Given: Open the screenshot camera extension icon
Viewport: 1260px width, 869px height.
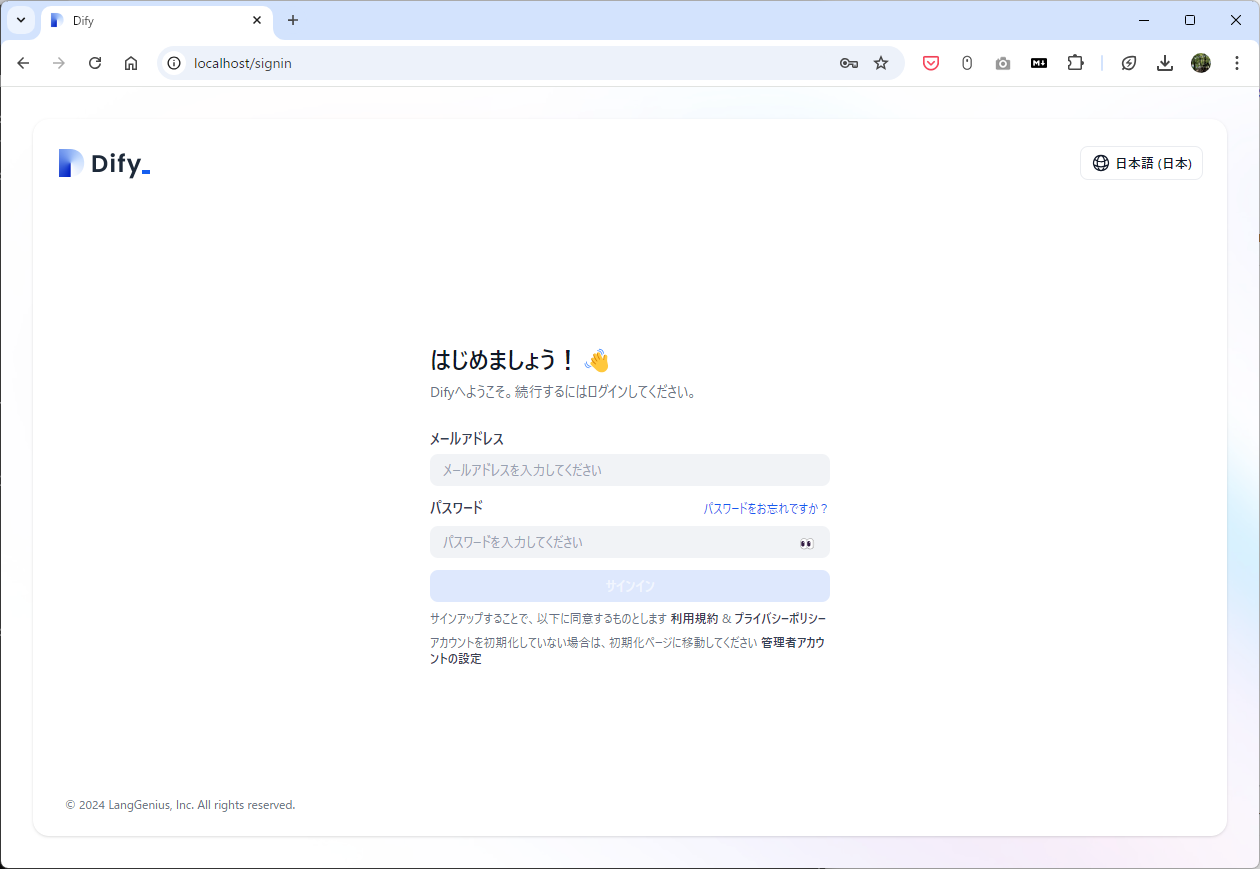Looking at the screenshot, I should pyautogui.click(x=1002, y=62).
